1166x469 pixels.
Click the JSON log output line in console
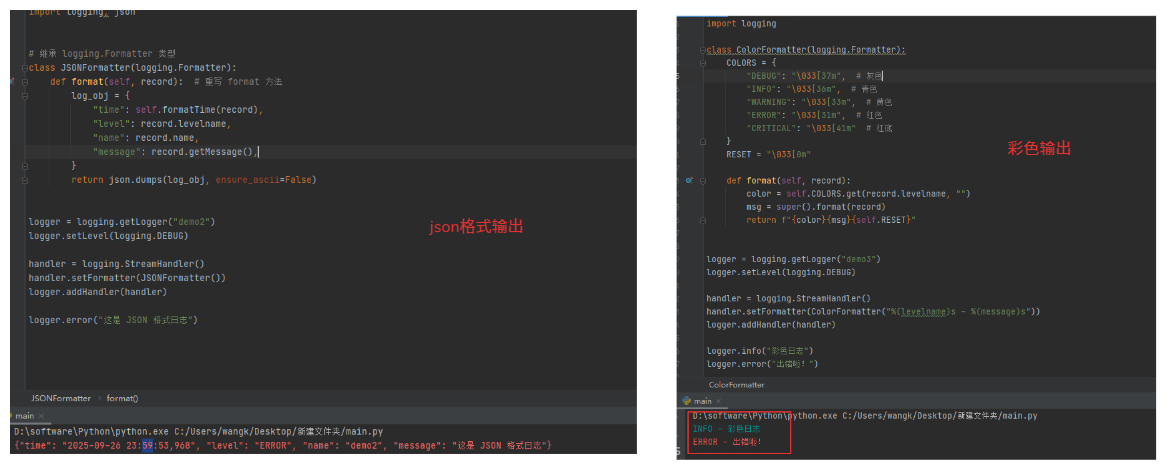click(282, 444)
